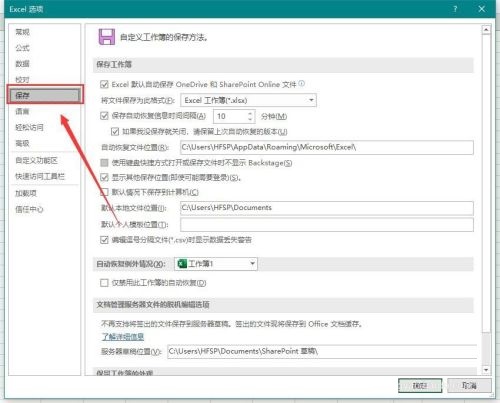500x403 pixels.
Task: Open the 了解详细信息 link
Action: pos(123,337)
